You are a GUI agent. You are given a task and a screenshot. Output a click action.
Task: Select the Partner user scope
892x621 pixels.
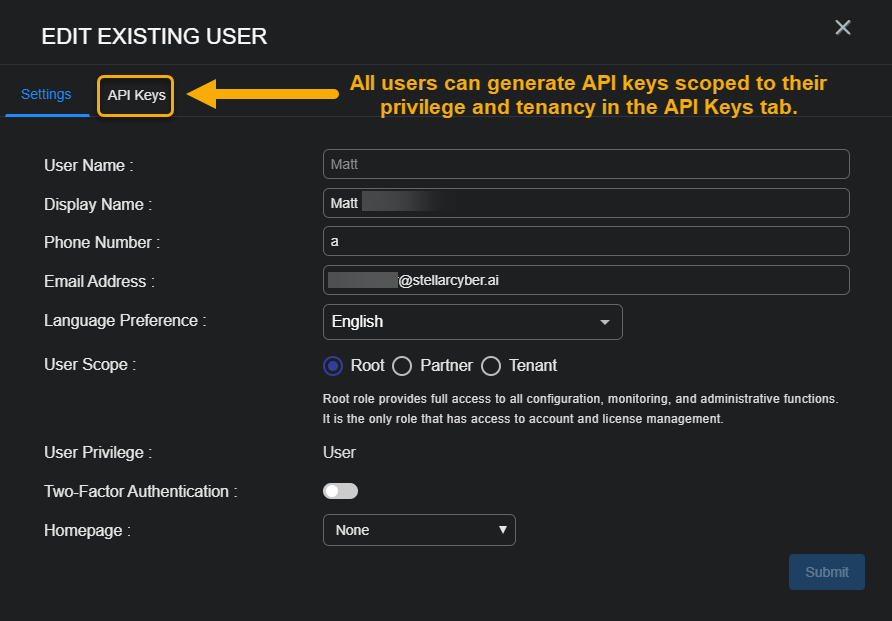click(402, 365)
